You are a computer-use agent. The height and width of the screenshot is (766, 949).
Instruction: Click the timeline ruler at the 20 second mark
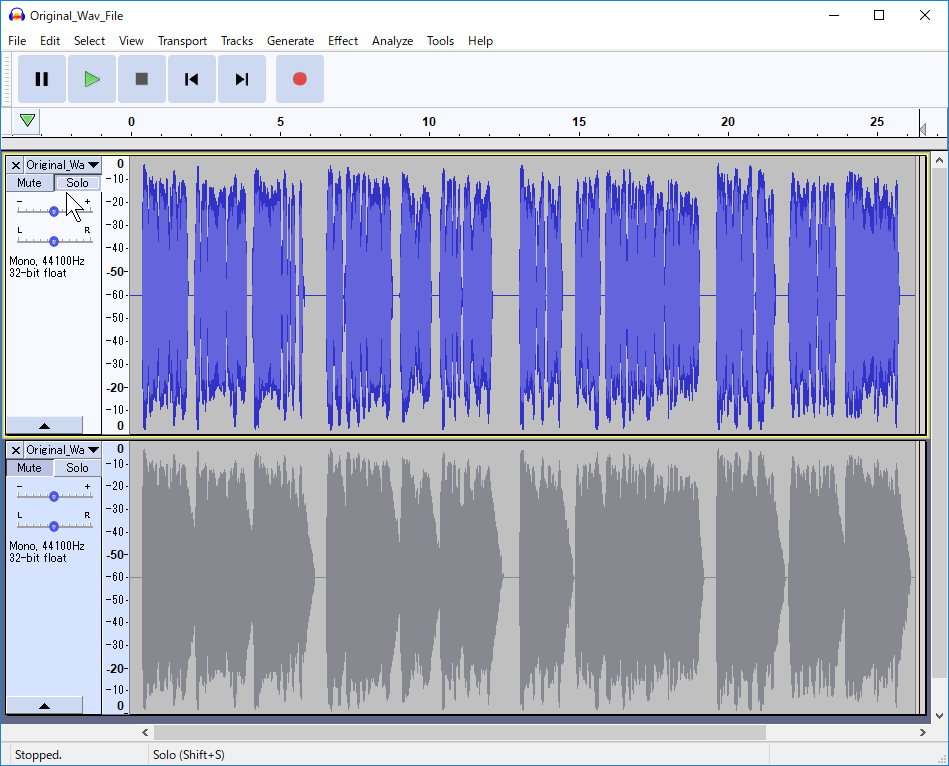tap(727, 122)
